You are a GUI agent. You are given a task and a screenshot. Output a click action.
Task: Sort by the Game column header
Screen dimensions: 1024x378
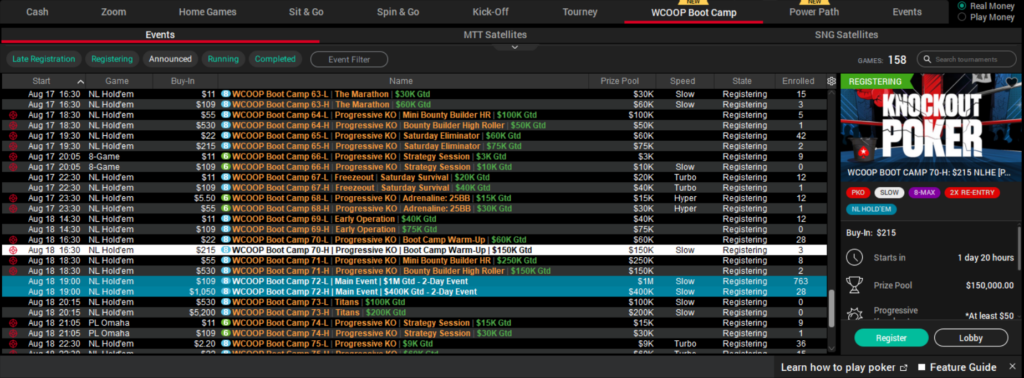tap(118, 81)
